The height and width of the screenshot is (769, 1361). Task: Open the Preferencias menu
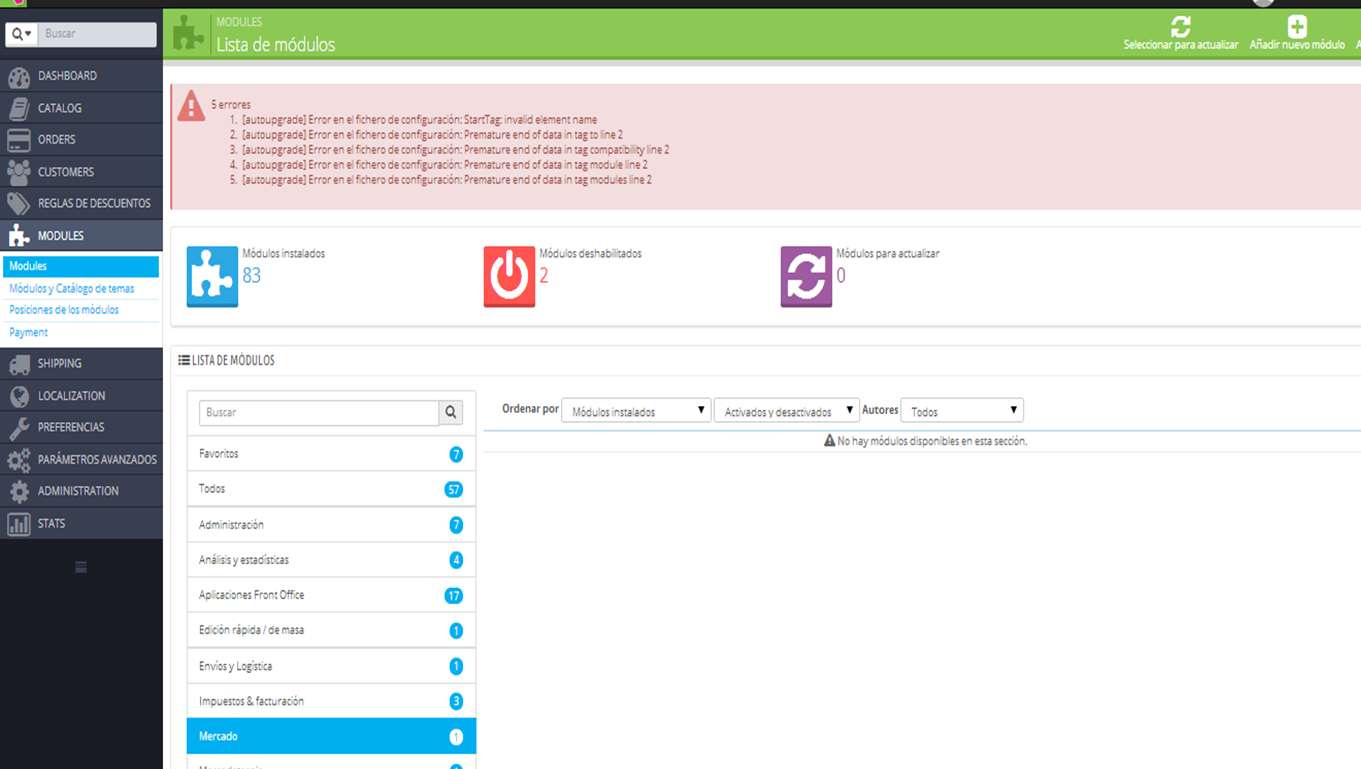click(81, 428)
